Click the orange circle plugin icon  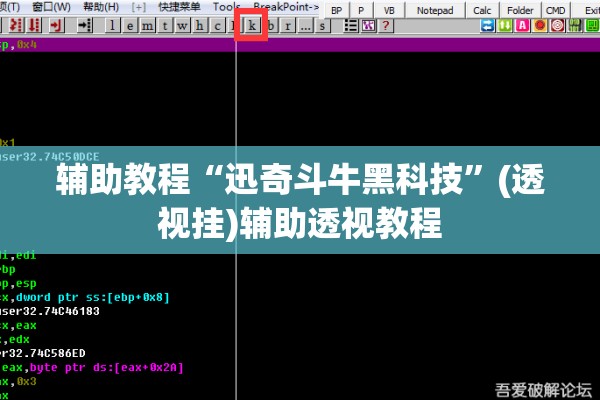540,26
